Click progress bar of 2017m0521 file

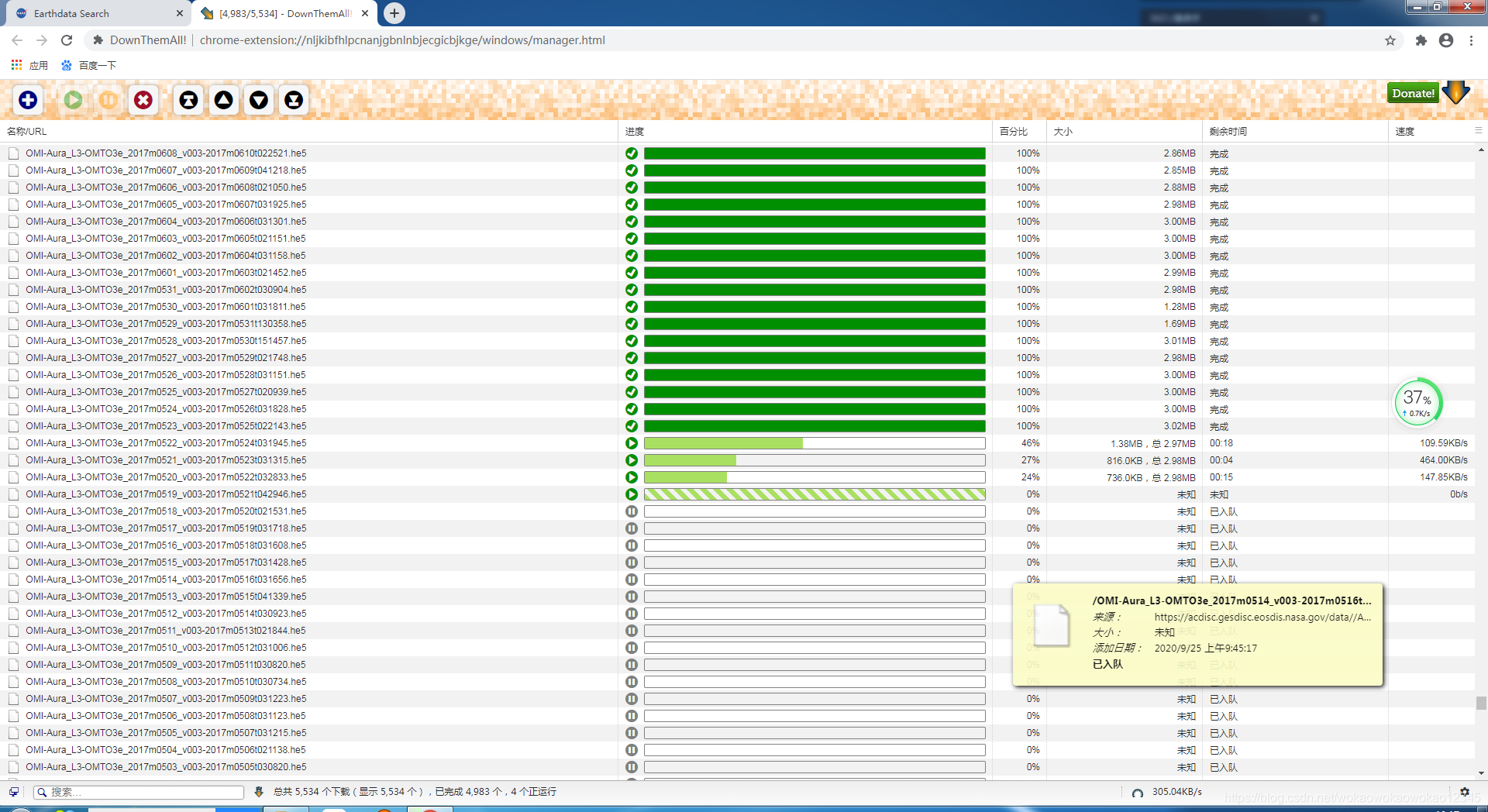tap(815, 460)
